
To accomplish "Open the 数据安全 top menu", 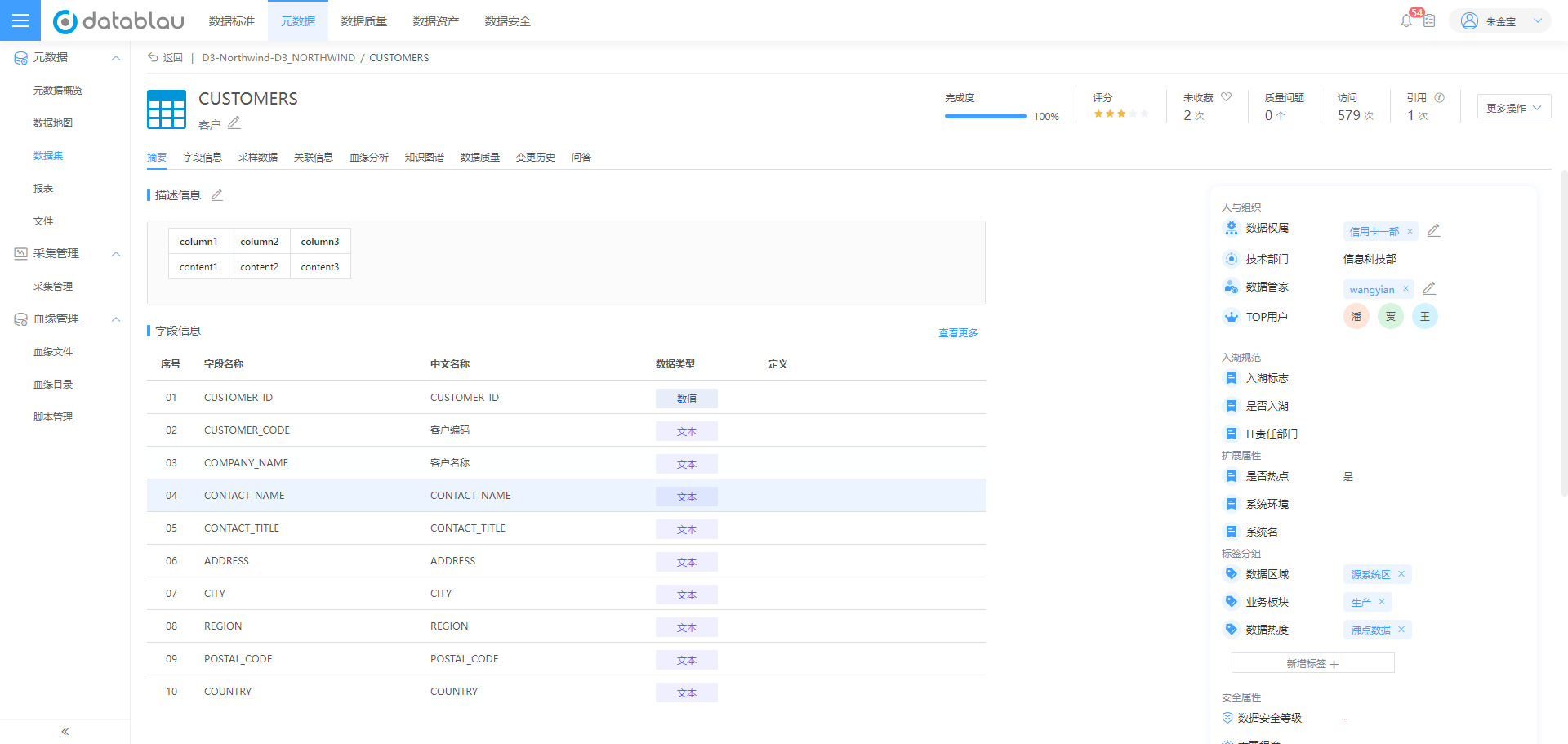I will coord(508,21).
